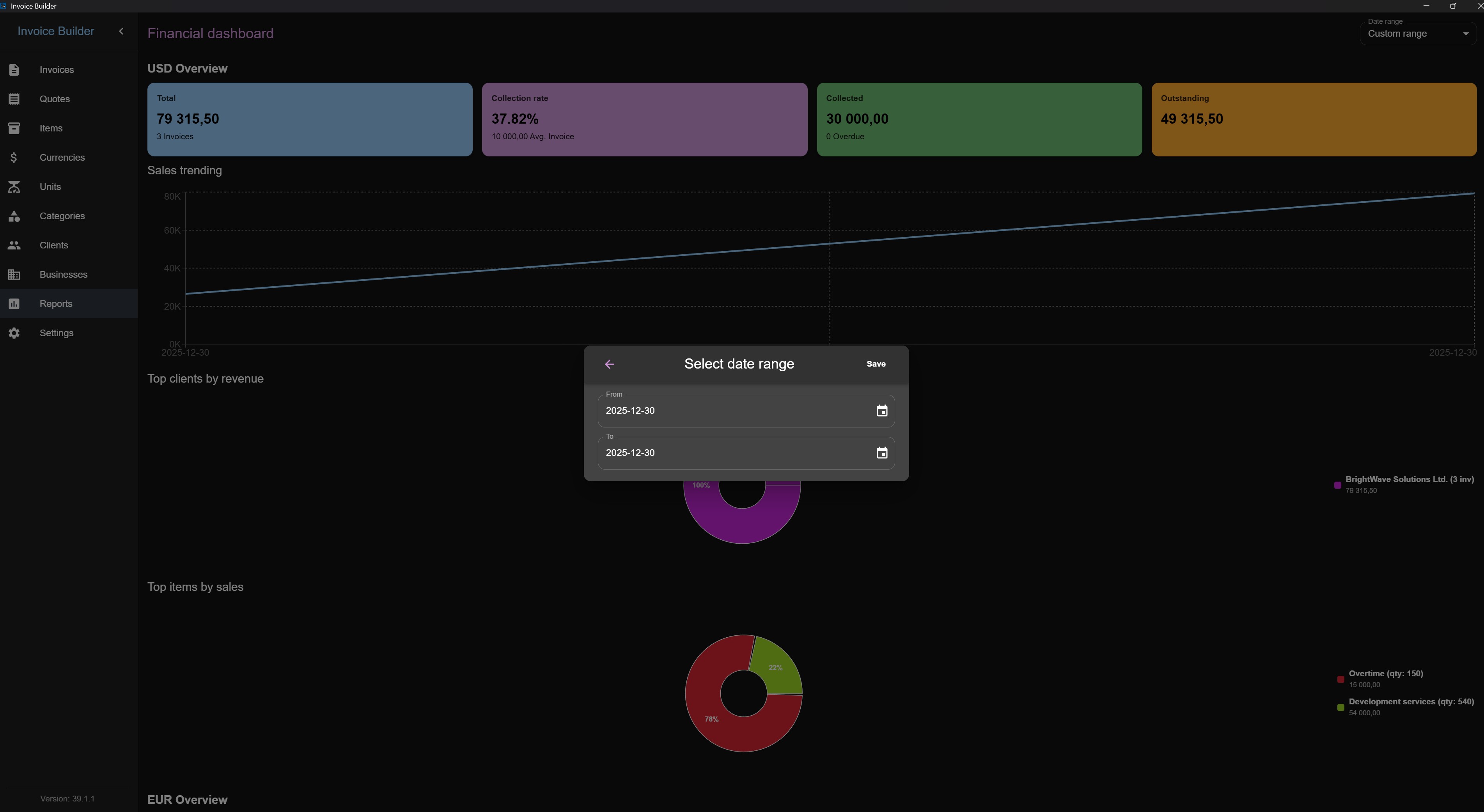Click the Collection rate 37.82% card

click(x=645, y=119)
